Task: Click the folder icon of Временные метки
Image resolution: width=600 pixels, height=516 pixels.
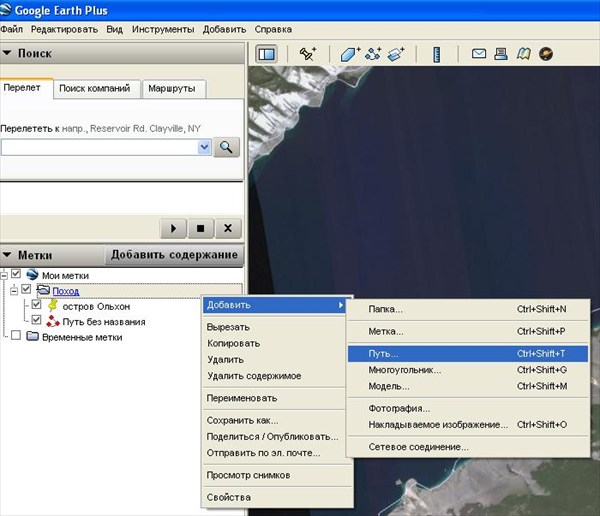Action: pos(33,336)
